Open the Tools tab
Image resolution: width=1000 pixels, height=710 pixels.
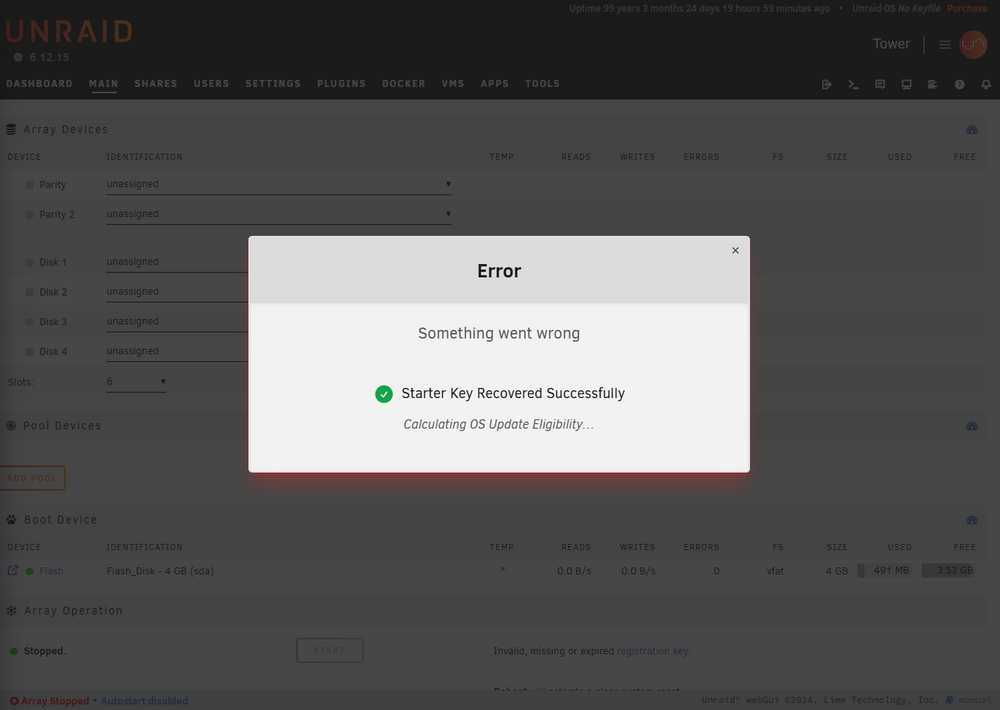click(x=542, y=84)
